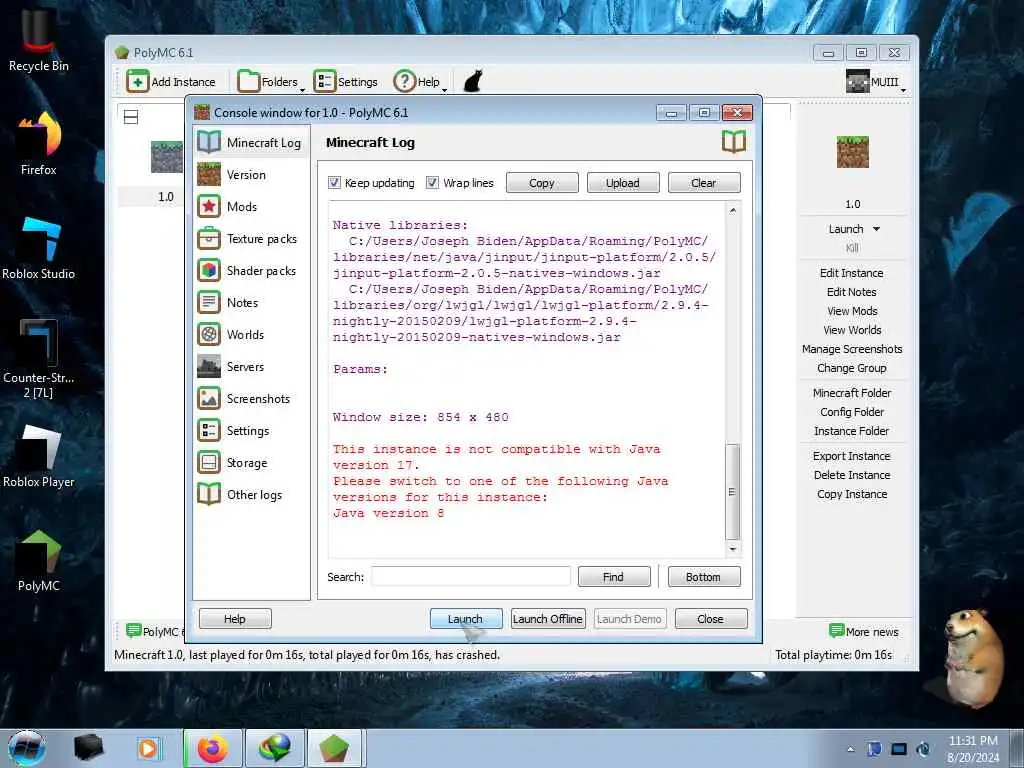Viewport: 1024px width, 768px height.
Task: Click the Storage icon in sidebar
Action: coord(209,462)
